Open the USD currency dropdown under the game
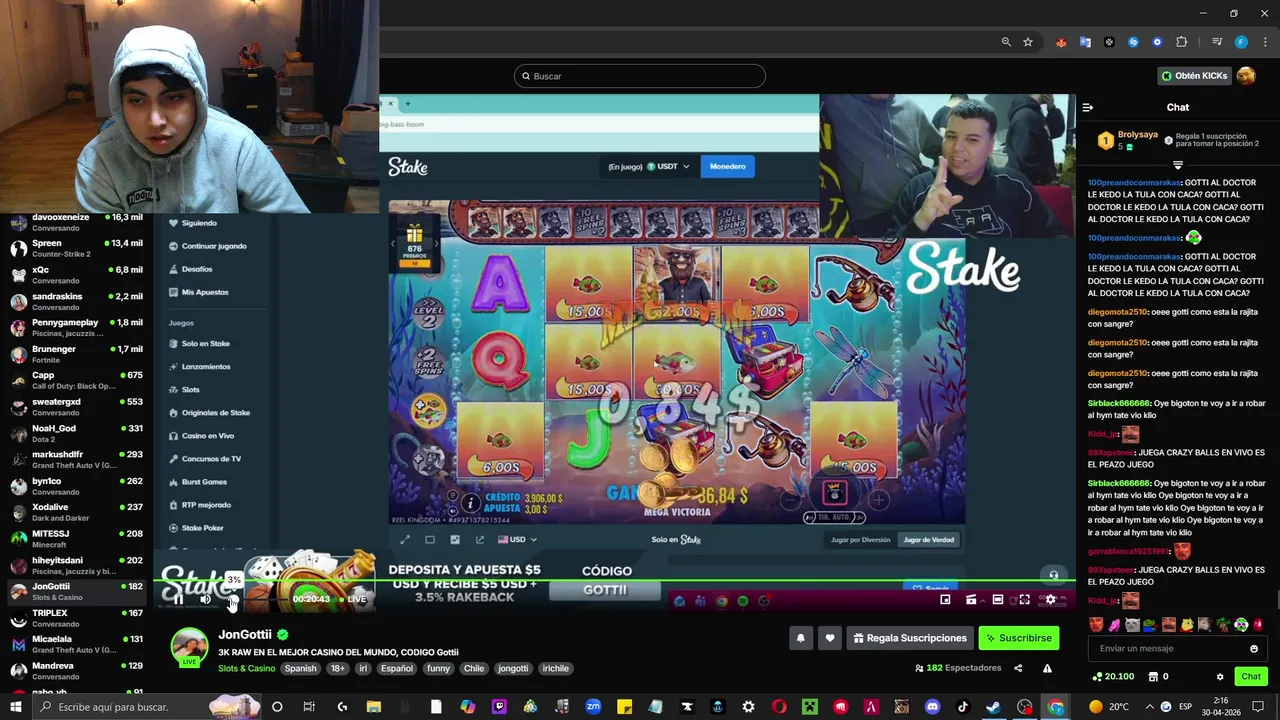Screen dimensions: 1280x720 517,540
